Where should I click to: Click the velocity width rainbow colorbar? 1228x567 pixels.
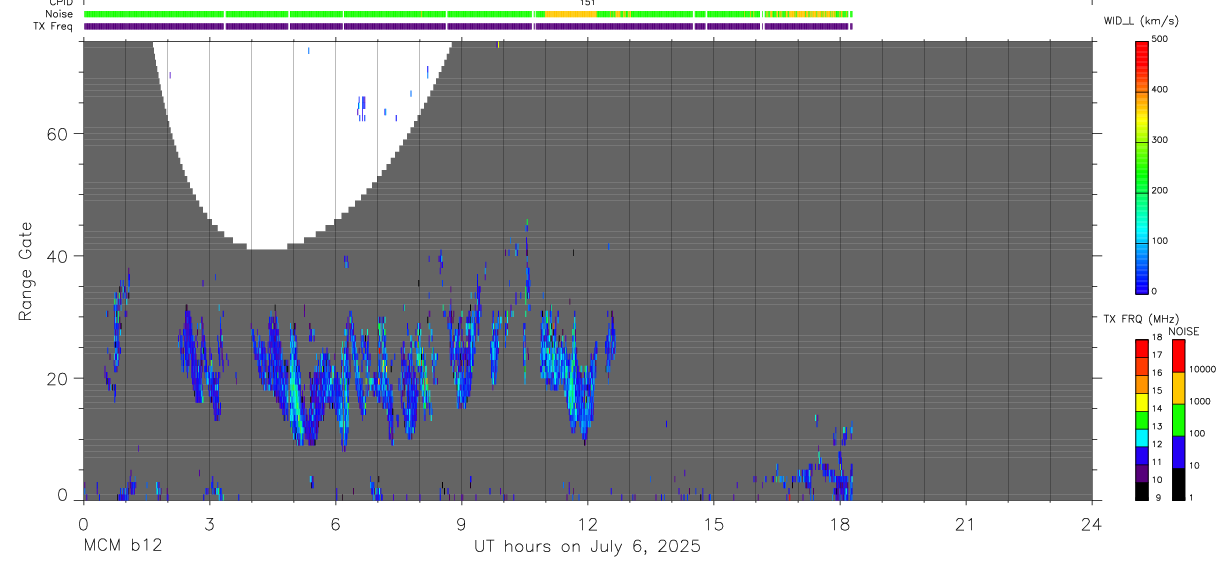(x=1142, y=166)
